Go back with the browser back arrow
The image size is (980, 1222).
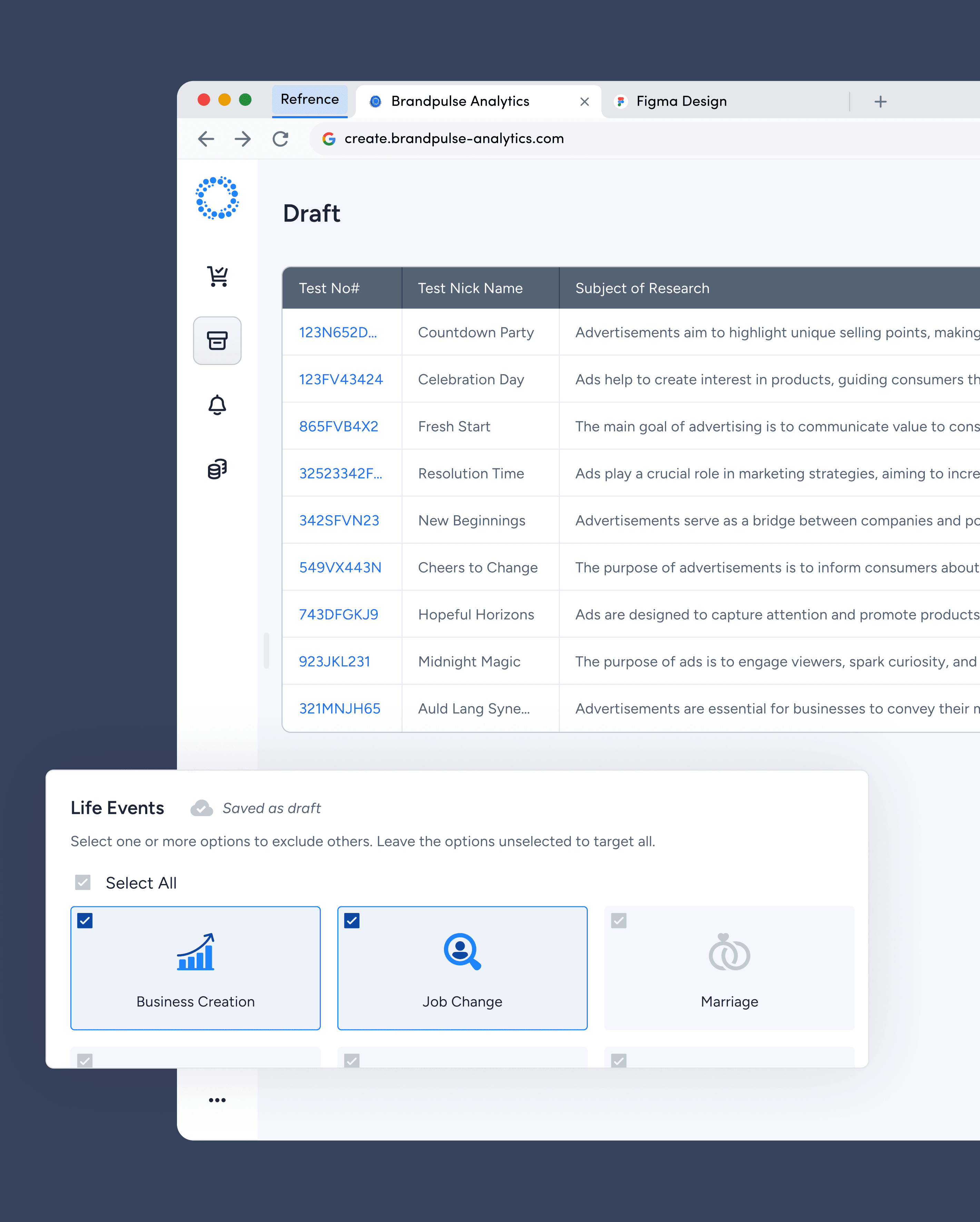tap(206, 139)
